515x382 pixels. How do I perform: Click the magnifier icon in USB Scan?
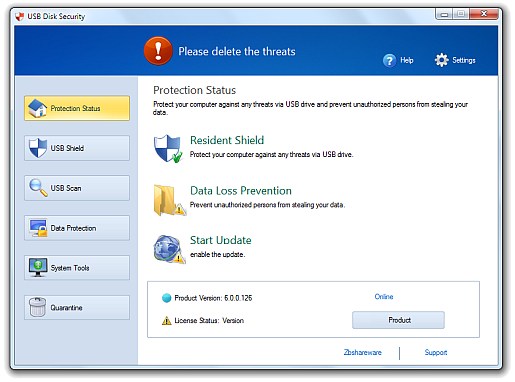pos(38,188)
